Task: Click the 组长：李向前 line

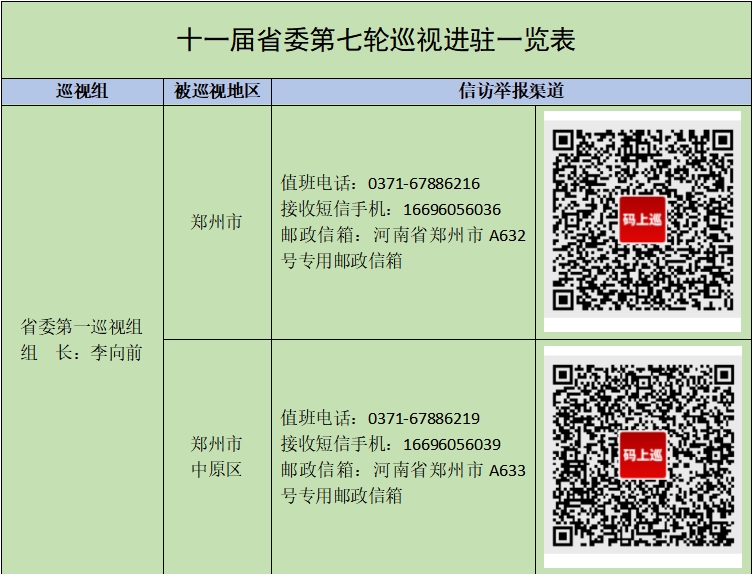Action: (81, 353)
